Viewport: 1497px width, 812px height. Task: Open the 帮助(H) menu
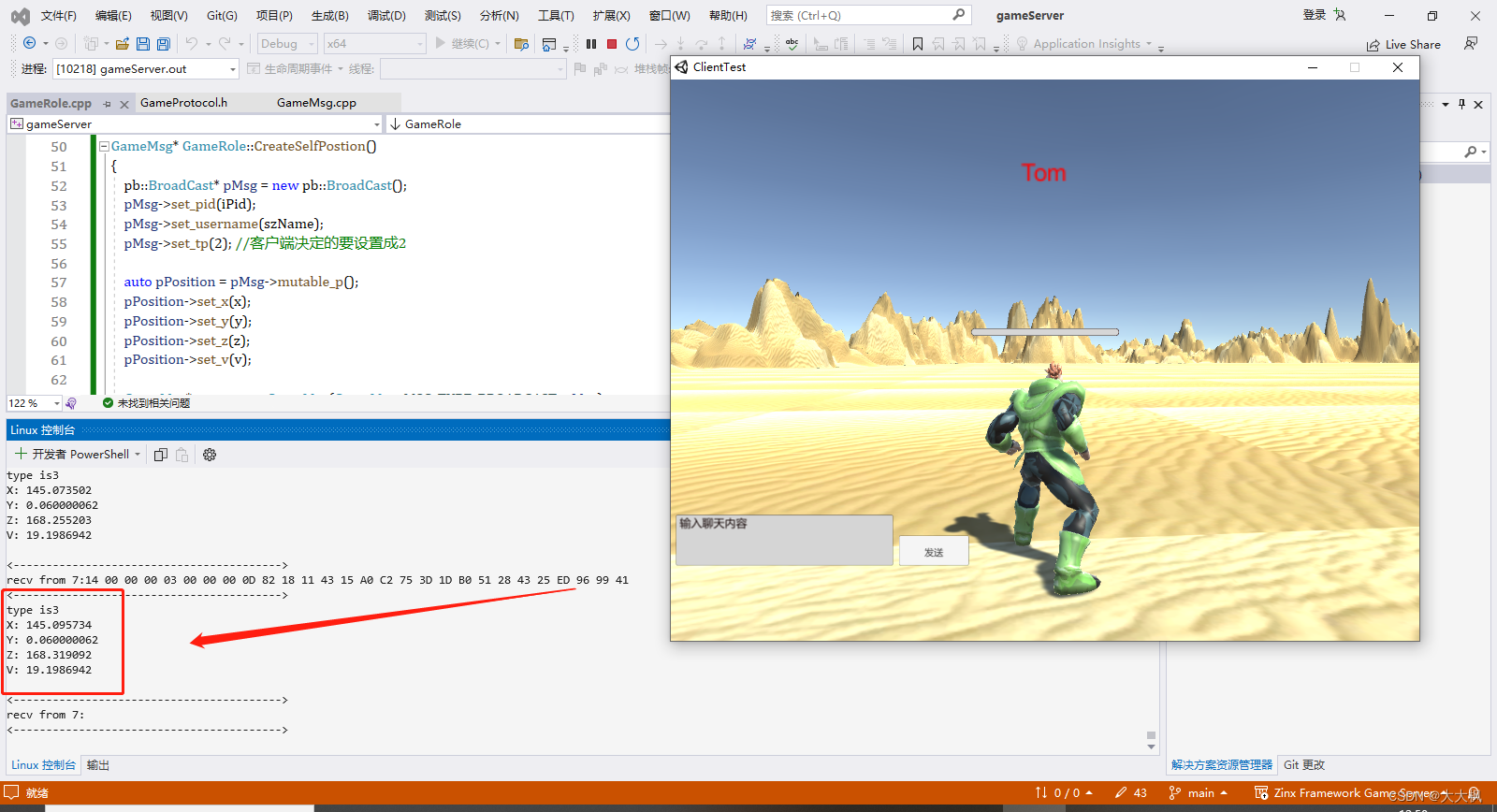[728, 16]
